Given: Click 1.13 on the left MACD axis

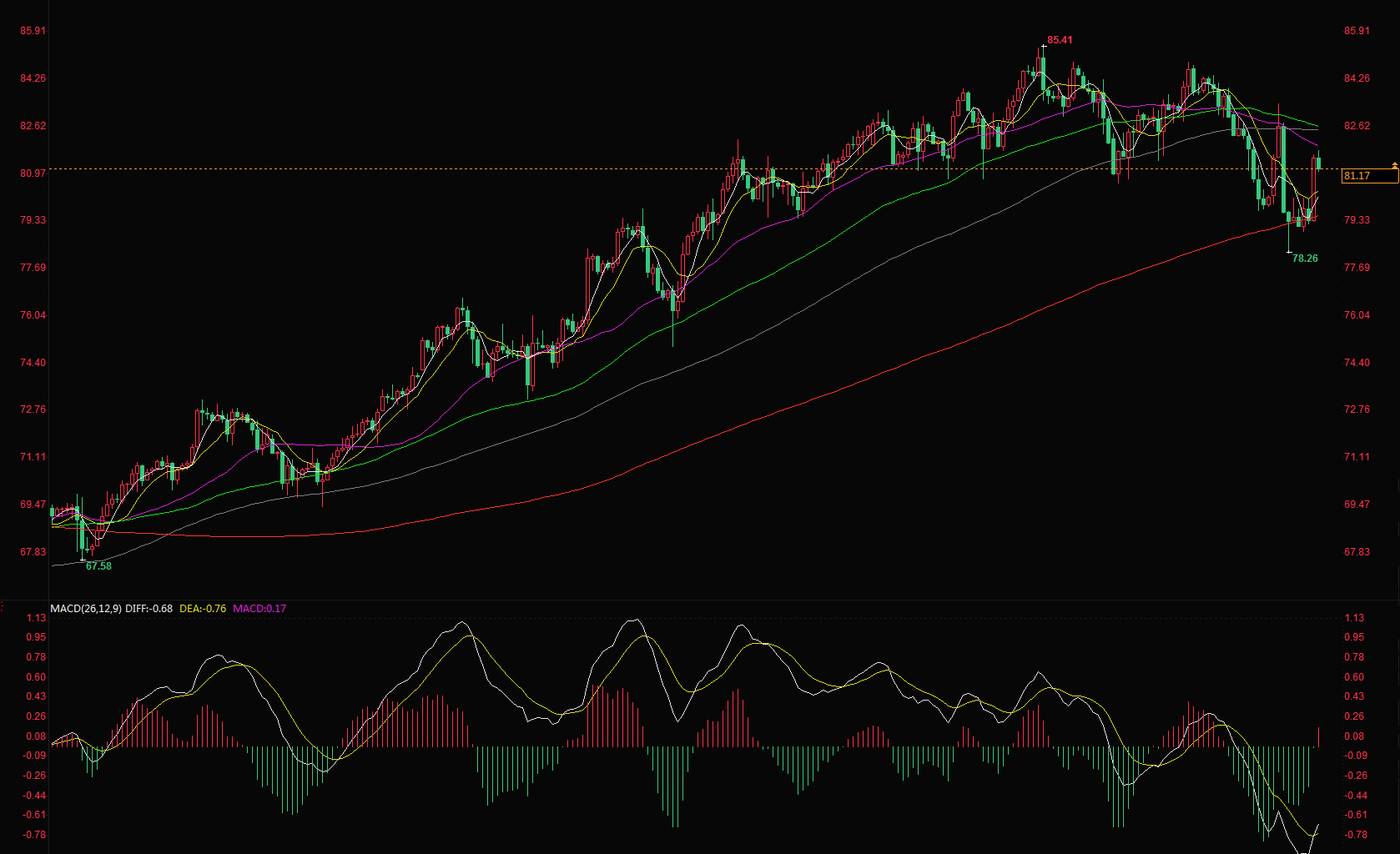Looking at the screenshot, I should coord(36,618).
